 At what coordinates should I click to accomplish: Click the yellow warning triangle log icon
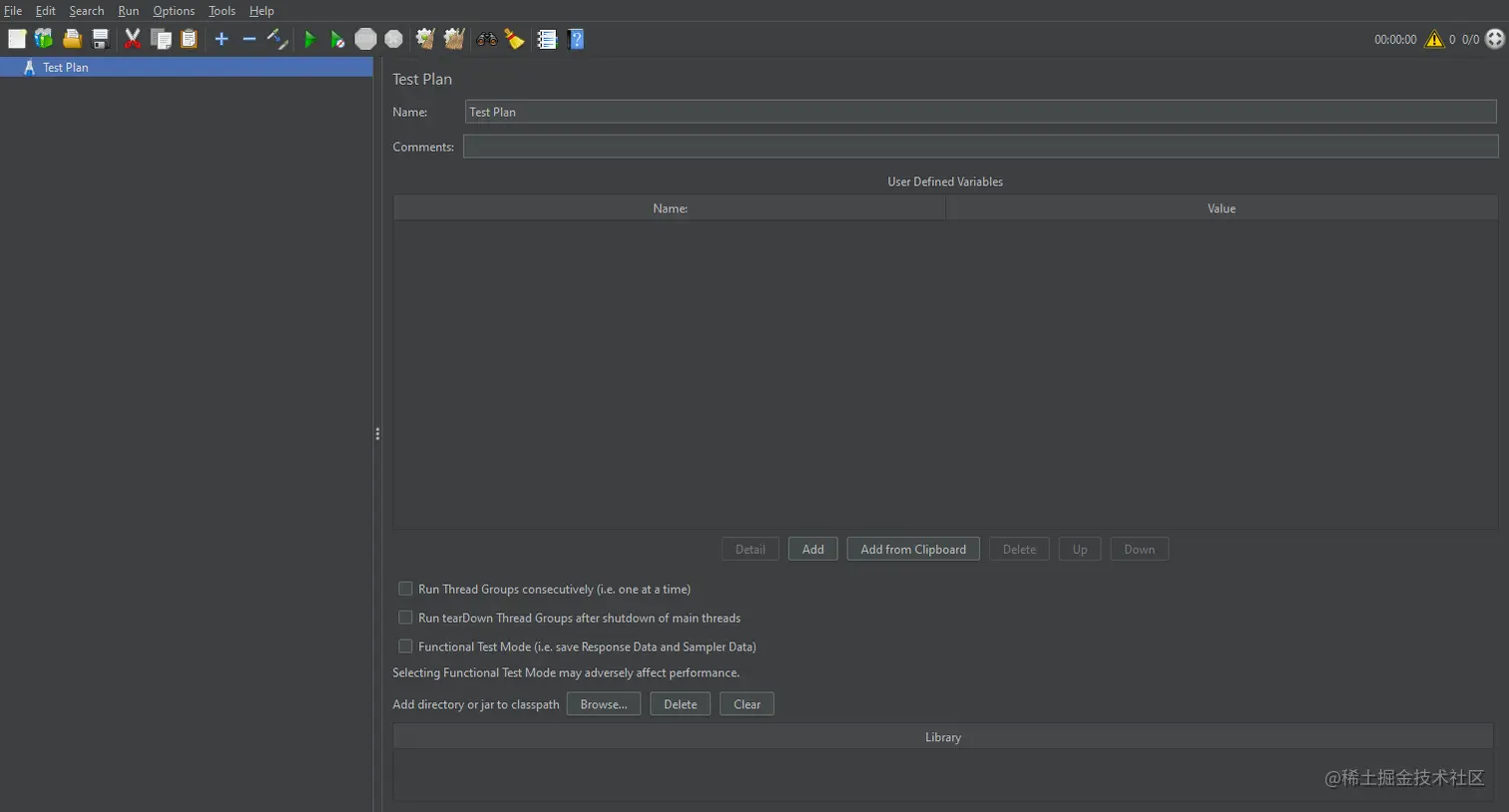(1434, 39)
